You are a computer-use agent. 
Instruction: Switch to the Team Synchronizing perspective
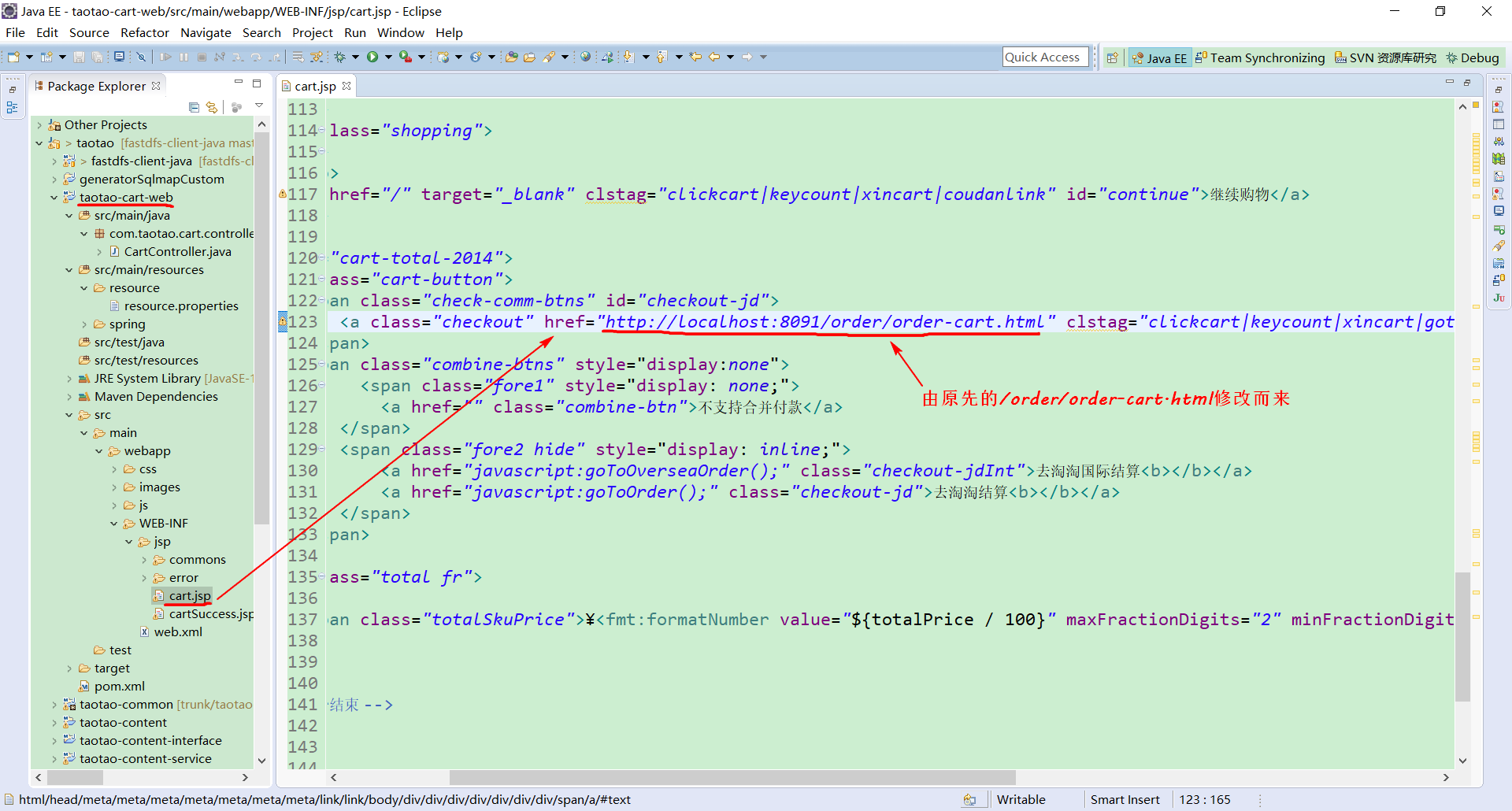click(1260, 57)
